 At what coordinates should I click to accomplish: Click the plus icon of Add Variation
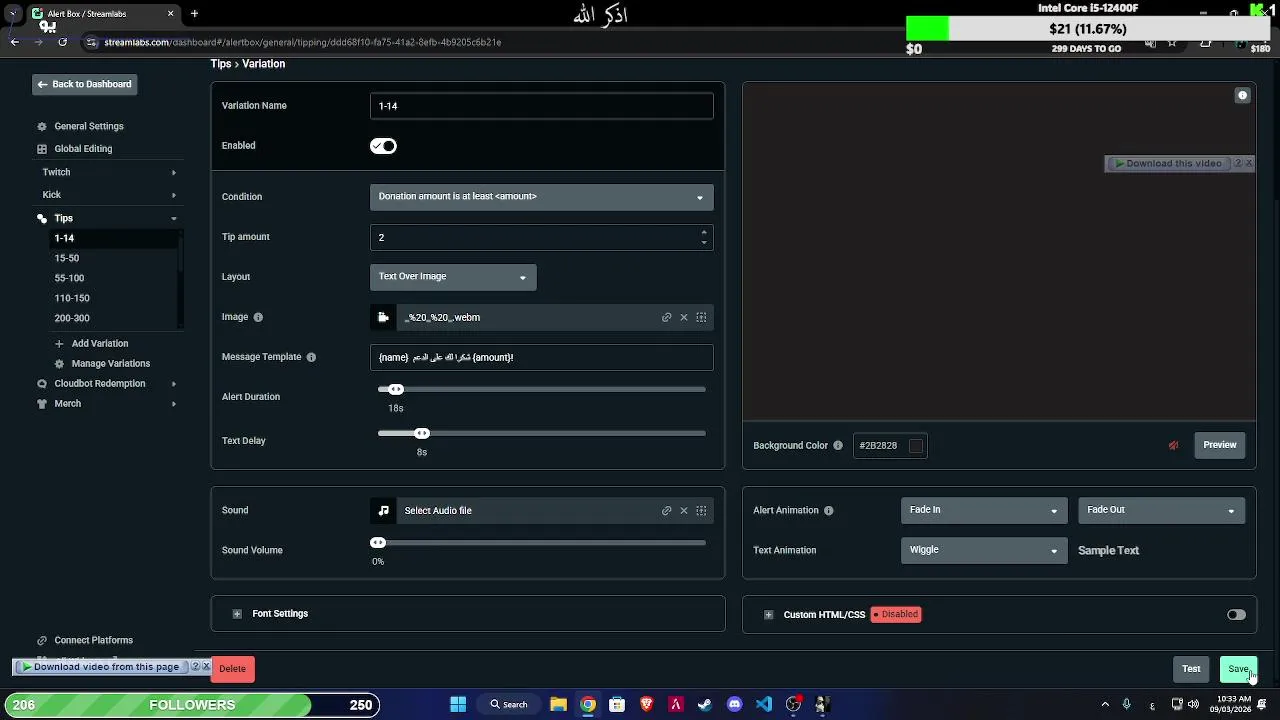(x=59, y=344)
